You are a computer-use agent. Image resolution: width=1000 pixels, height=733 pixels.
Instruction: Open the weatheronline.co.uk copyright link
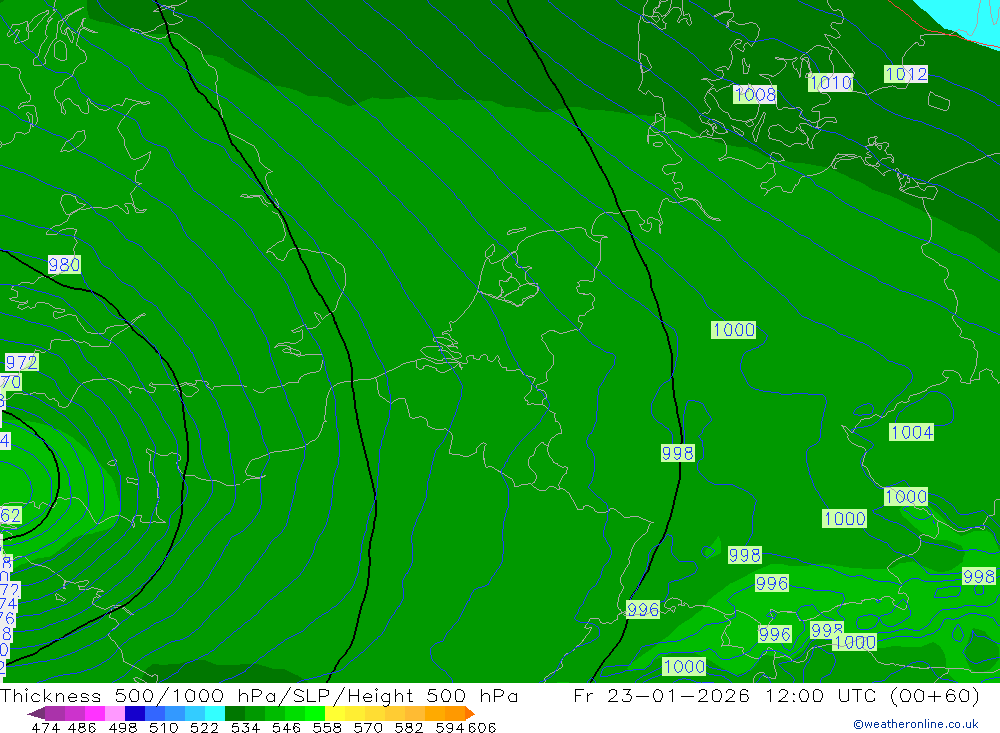[916, 724]
